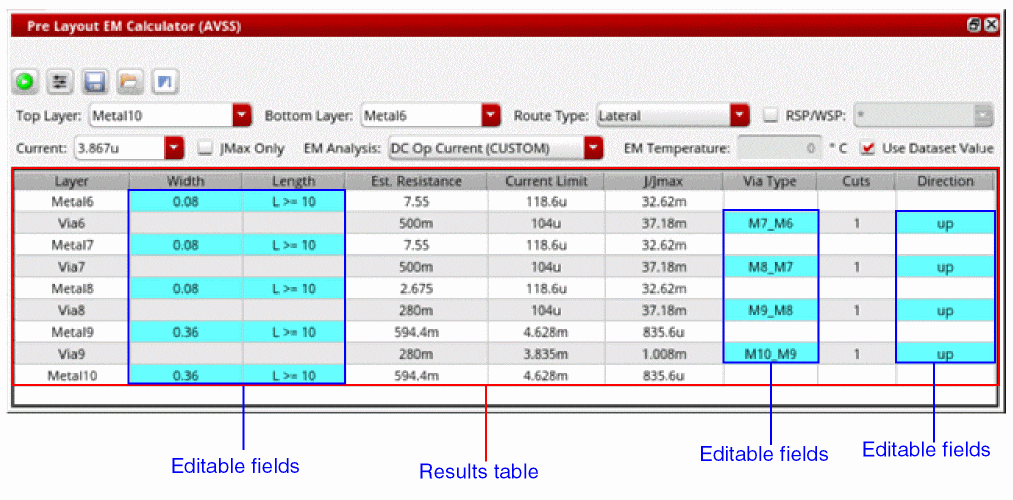
Task: Click Metal10 J/Jmax value 835.6u
Action: click(x=663, y=375)
